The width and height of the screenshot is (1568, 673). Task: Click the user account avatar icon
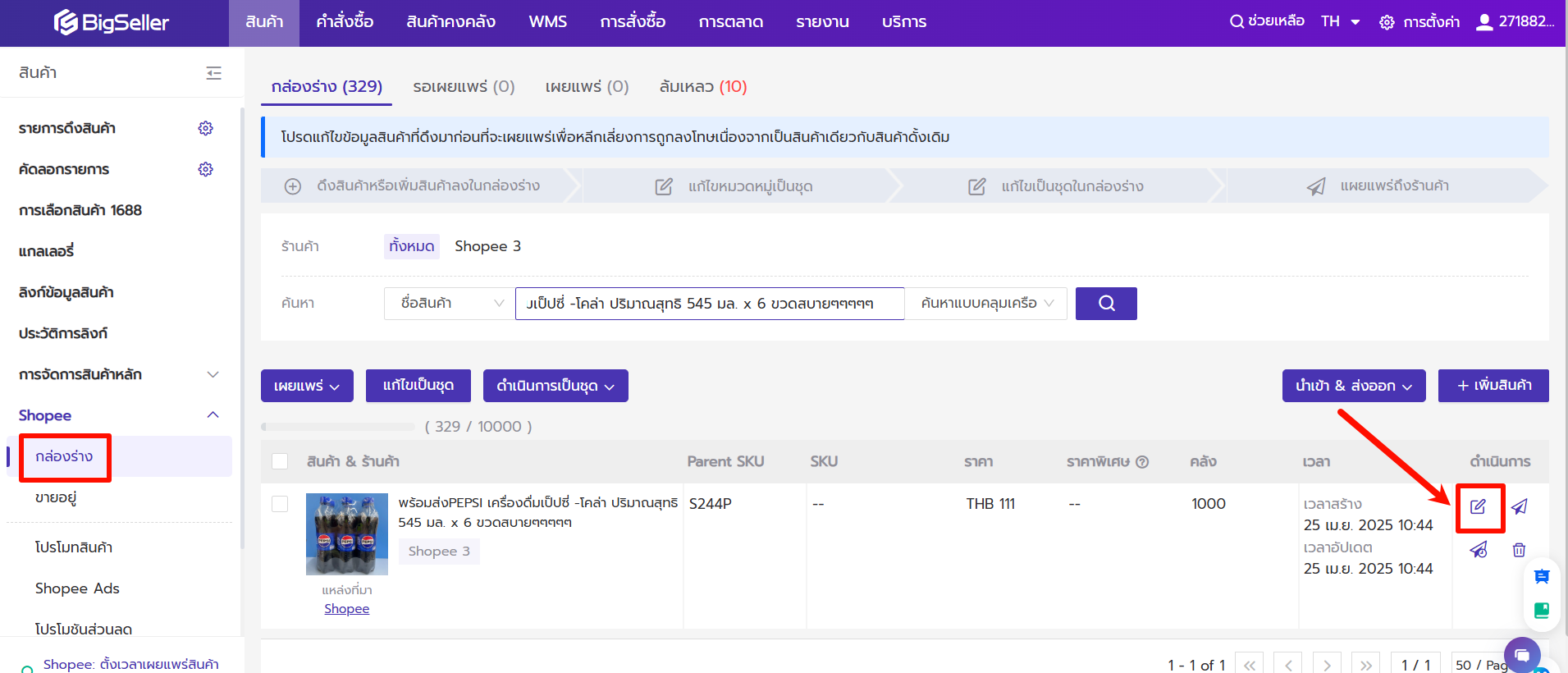click(1484, 22)
